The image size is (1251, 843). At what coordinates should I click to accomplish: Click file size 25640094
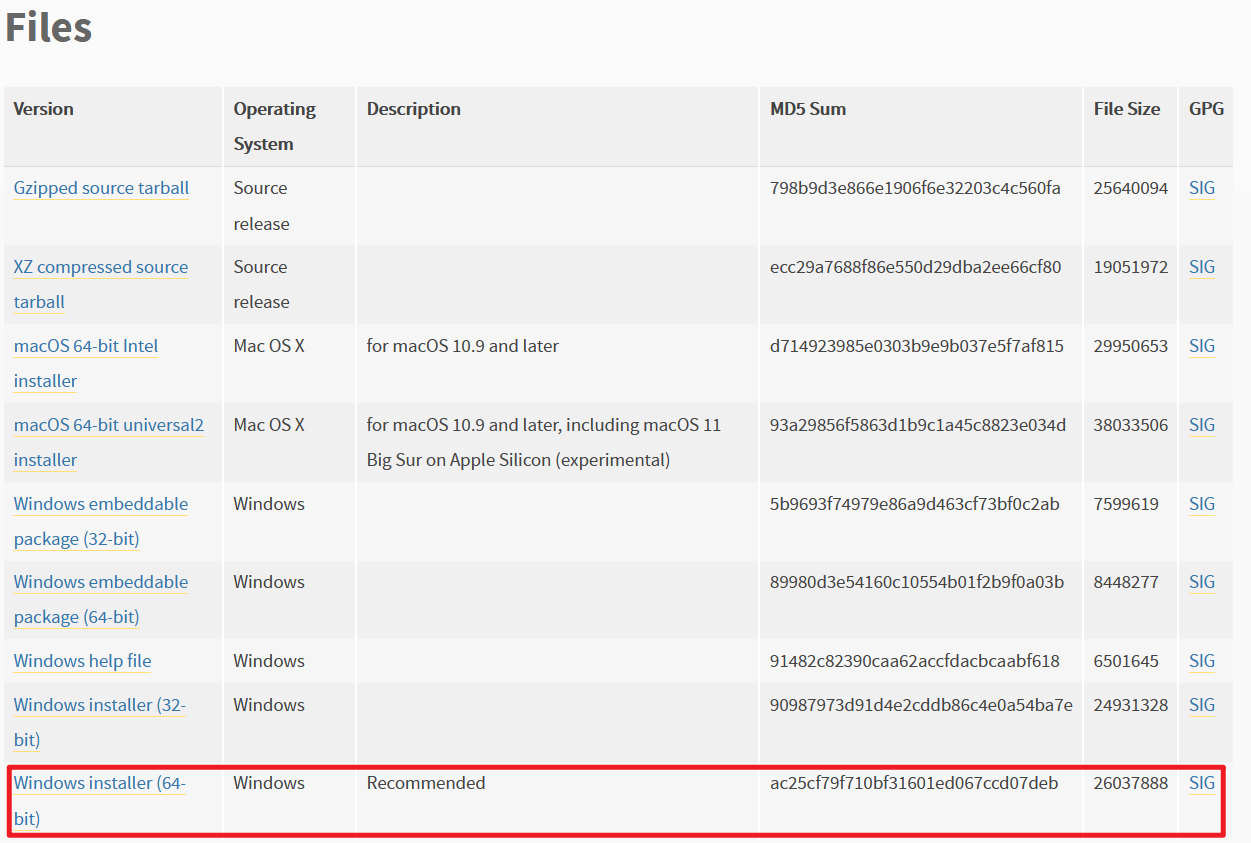click(1131, 188)
